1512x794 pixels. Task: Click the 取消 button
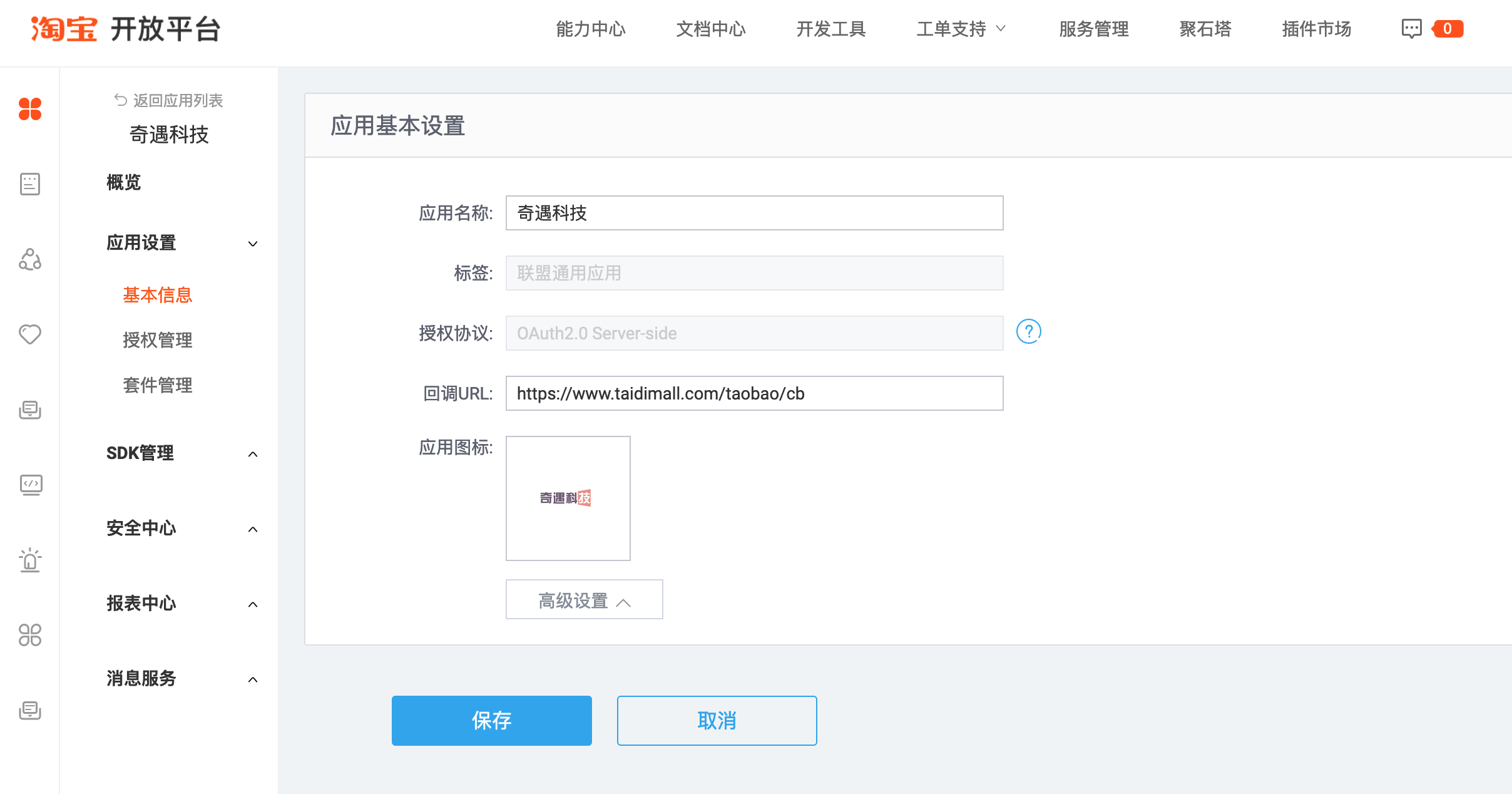(x=717, y=720)
